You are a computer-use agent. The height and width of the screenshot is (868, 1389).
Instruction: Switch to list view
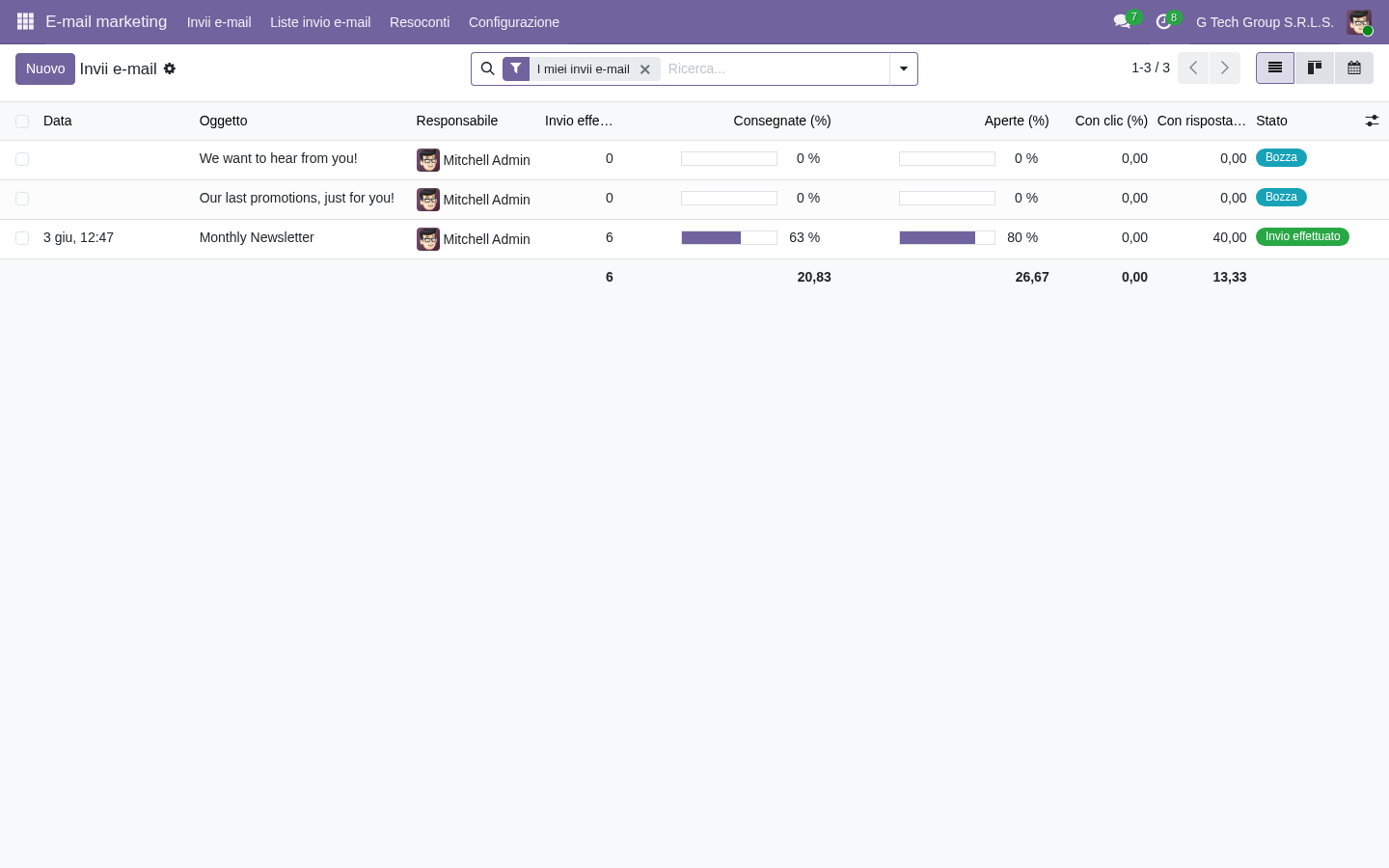1275,68
